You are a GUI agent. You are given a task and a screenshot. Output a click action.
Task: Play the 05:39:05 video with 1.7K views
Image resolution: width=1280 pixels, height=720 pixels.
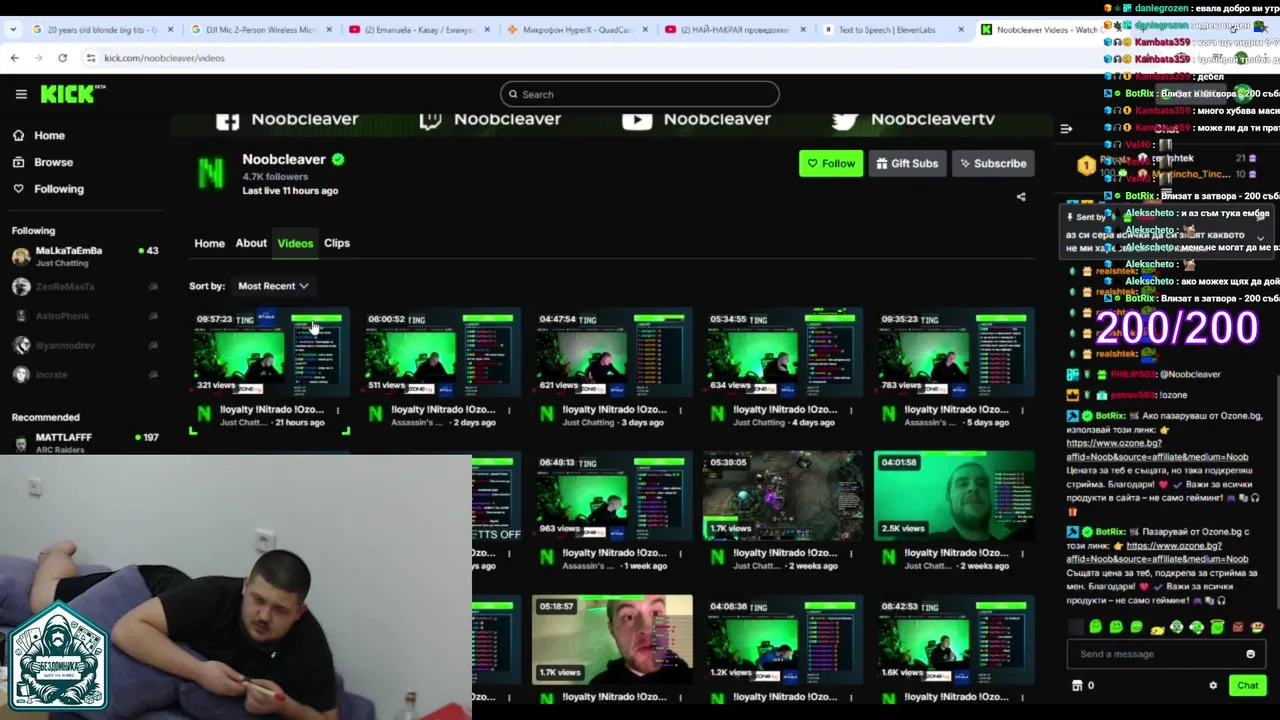click(783, 496)
